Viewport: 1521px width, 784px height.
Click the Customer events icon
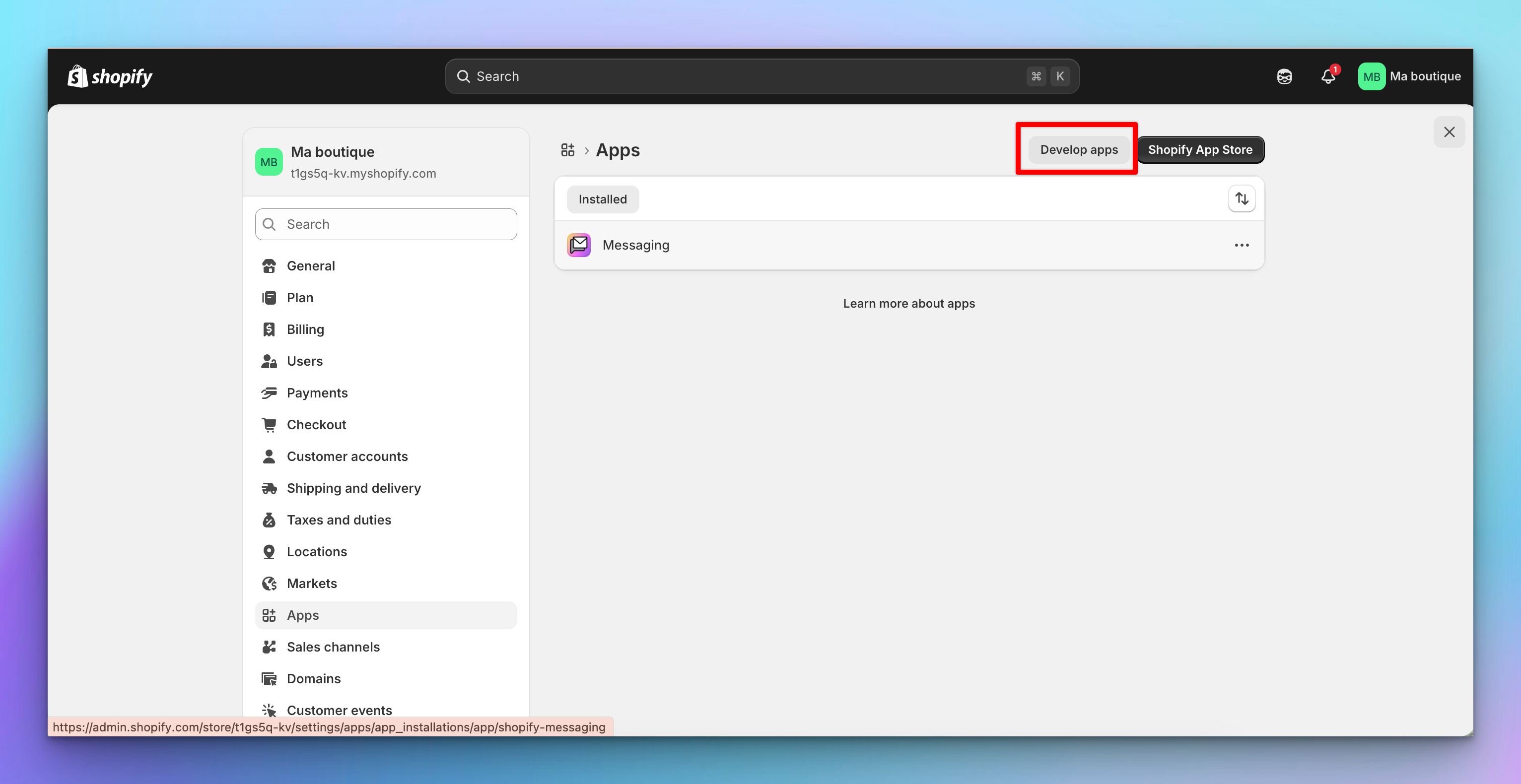coord(269,711)
